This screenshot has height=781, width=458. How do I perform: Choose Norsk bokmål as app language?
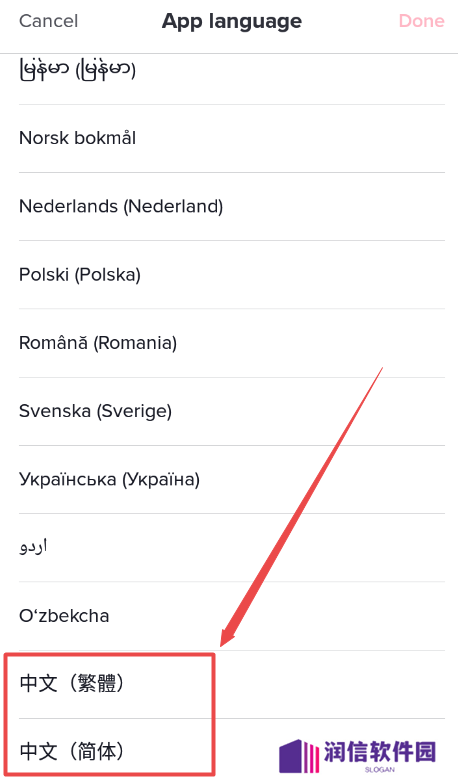coord(231,138)
